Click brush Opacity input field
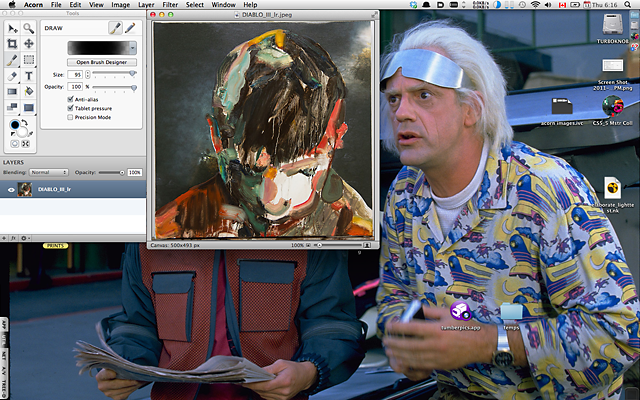This screenshot has height=400, width=640. 75,87
